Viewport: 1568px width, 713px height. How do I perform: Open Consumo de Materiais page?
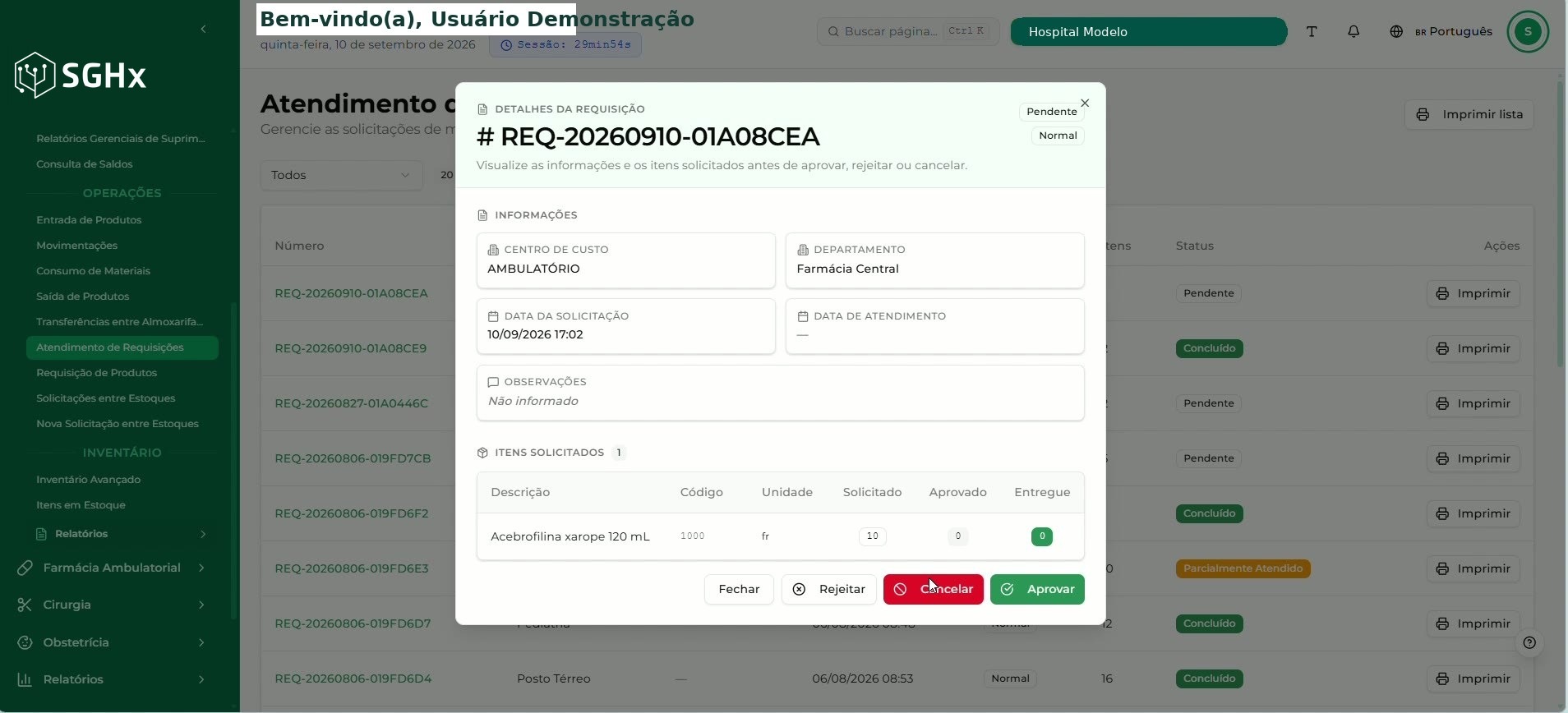[93, 271]
